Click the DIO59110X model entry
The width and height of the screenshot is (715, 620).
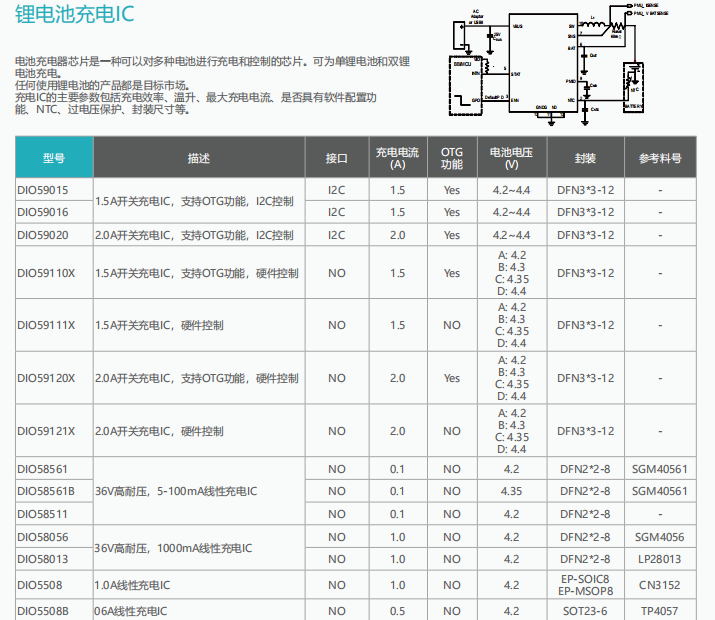(x=46, y=273)
